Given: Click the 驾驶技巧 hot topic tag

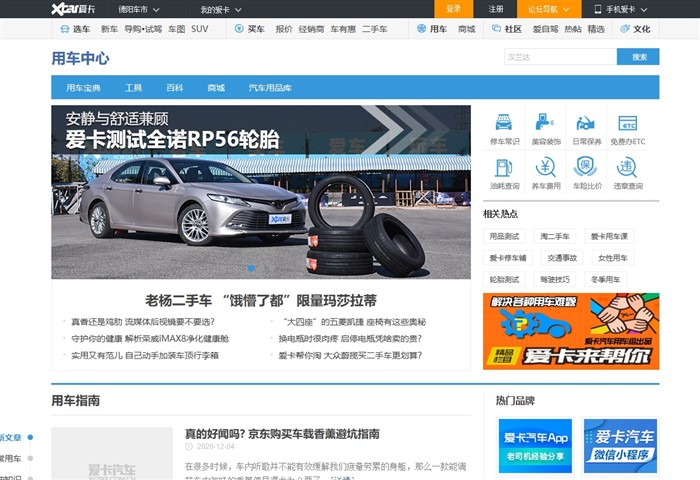Looking at the screenshot, I should (555, 280).
